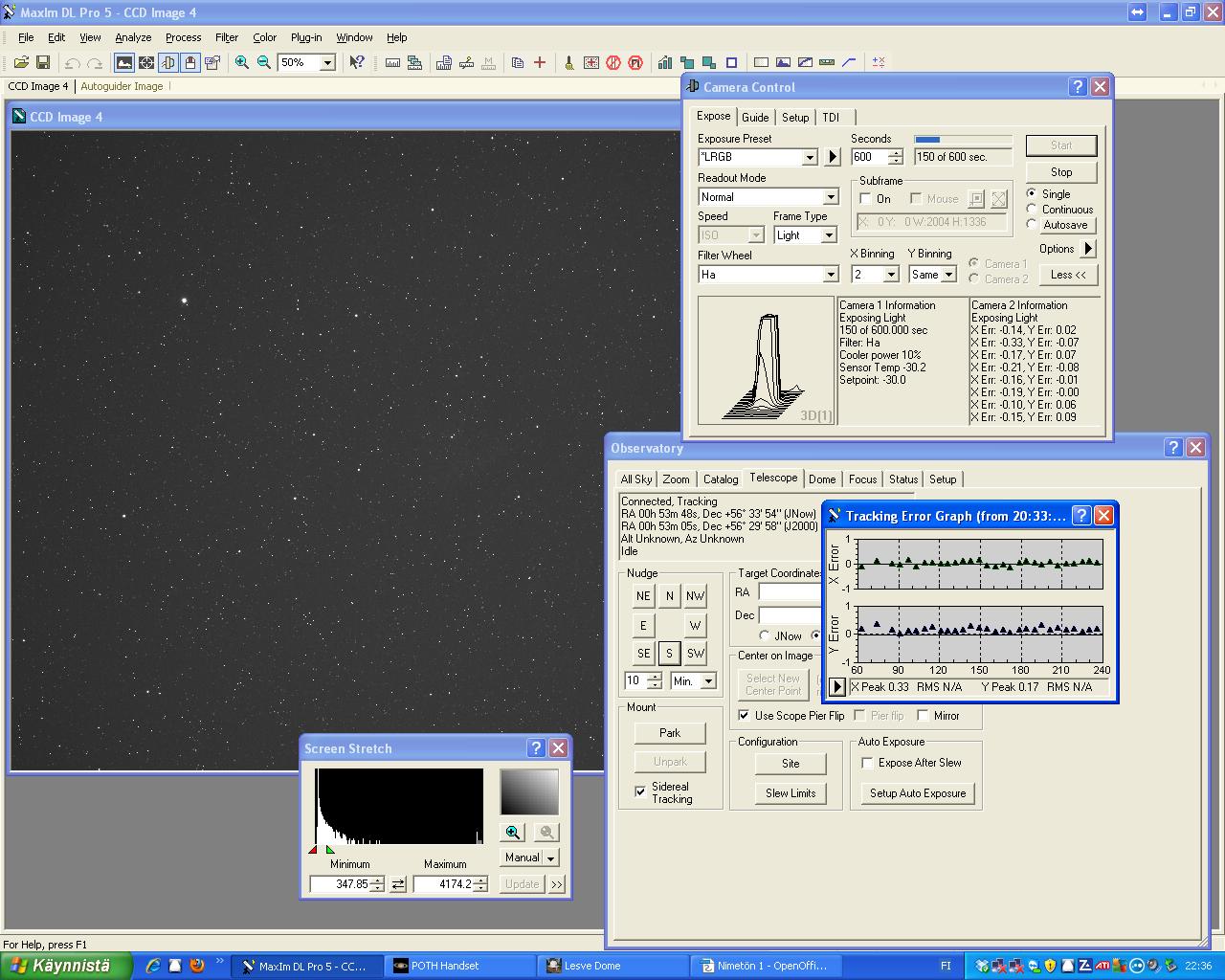Select the Continuous exposure radio button
1225x980 pixels.
(x=1032, y=210)
